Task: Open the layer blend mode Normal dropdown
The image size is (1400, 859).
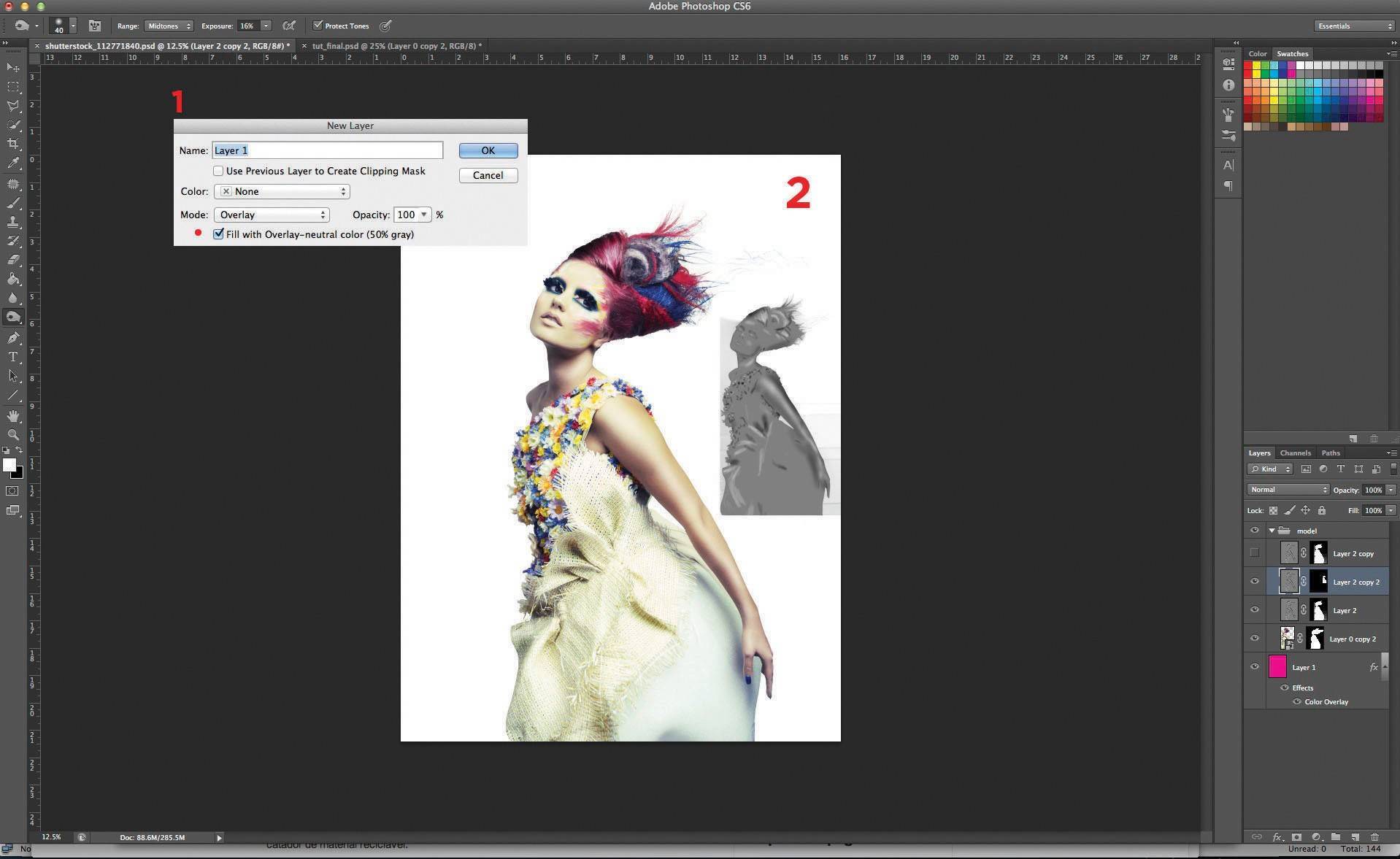Action: 1288,490
